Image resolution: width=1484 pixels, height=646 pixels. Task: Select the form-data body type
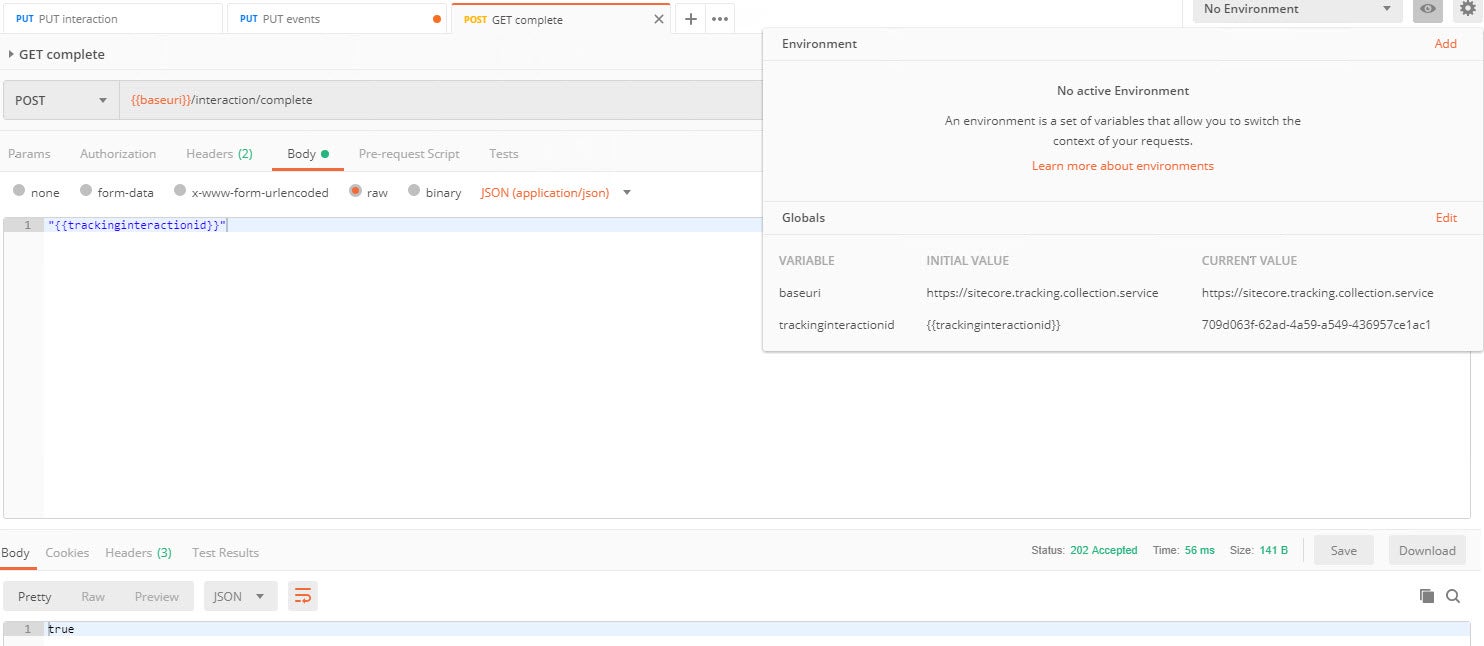[x=87, y=191]
